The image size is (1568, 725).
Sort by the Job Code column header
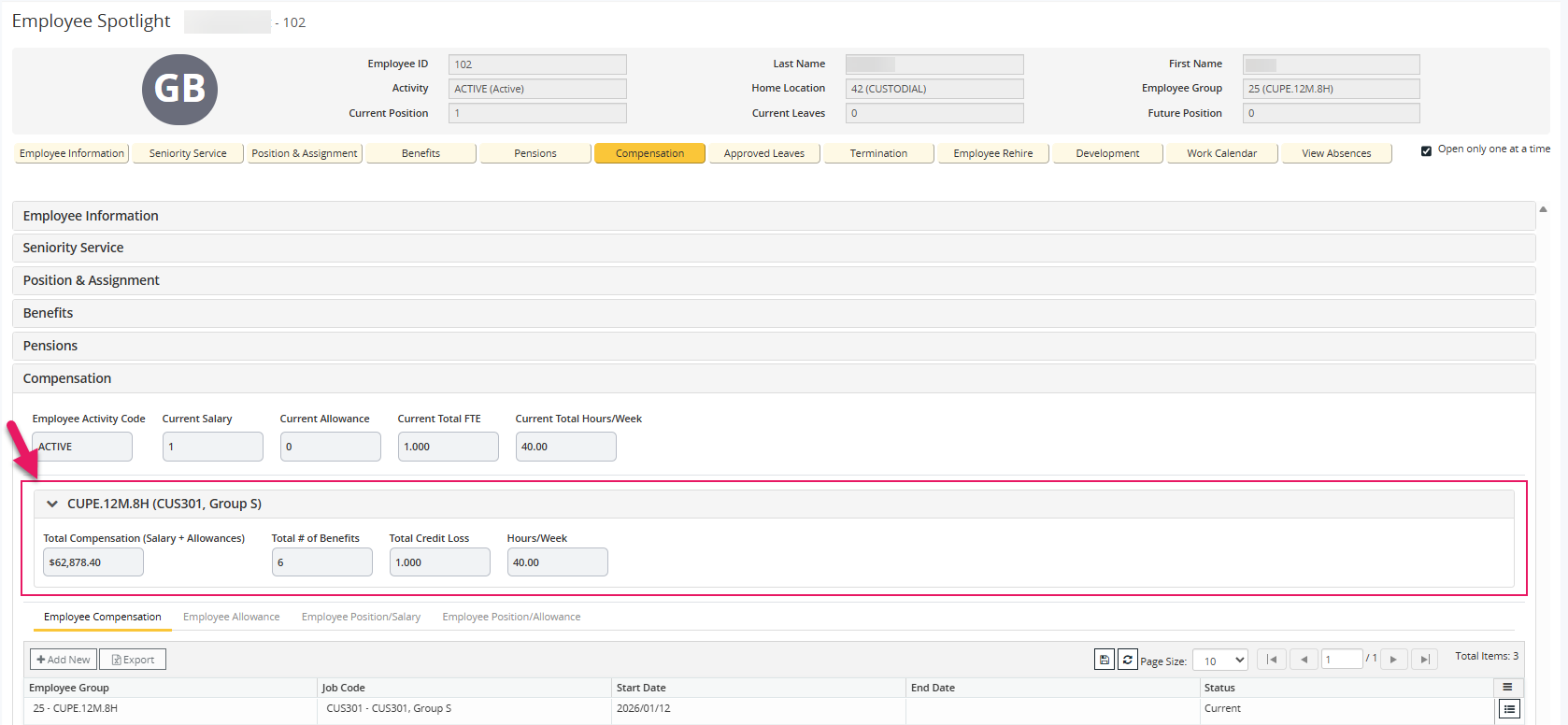click(x=464, y=688)
